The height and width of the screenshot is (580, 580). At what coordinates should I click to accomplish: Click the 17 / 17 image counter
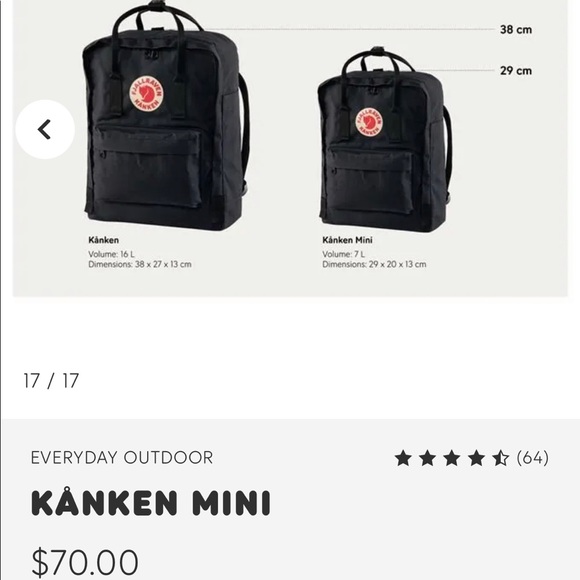51,381
